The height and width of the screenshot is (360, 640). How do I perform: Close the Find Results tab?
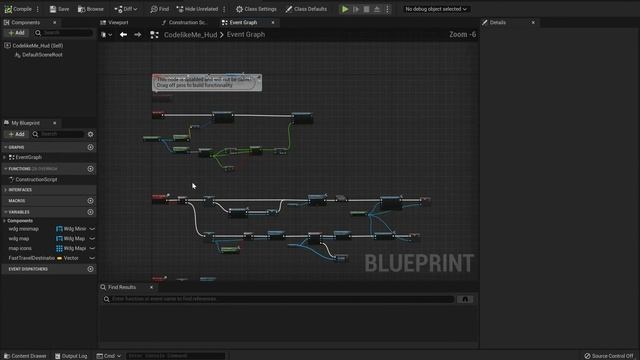coord(151,287)
